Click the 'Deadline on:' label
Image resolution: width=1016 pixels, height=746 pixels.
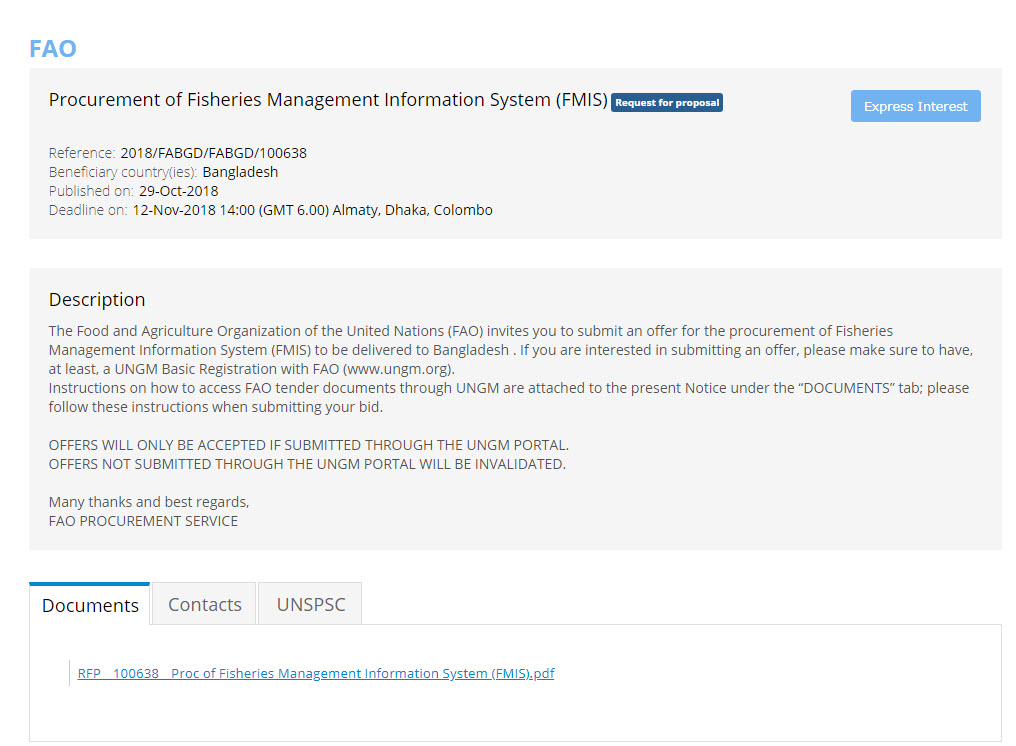(88, 210)
